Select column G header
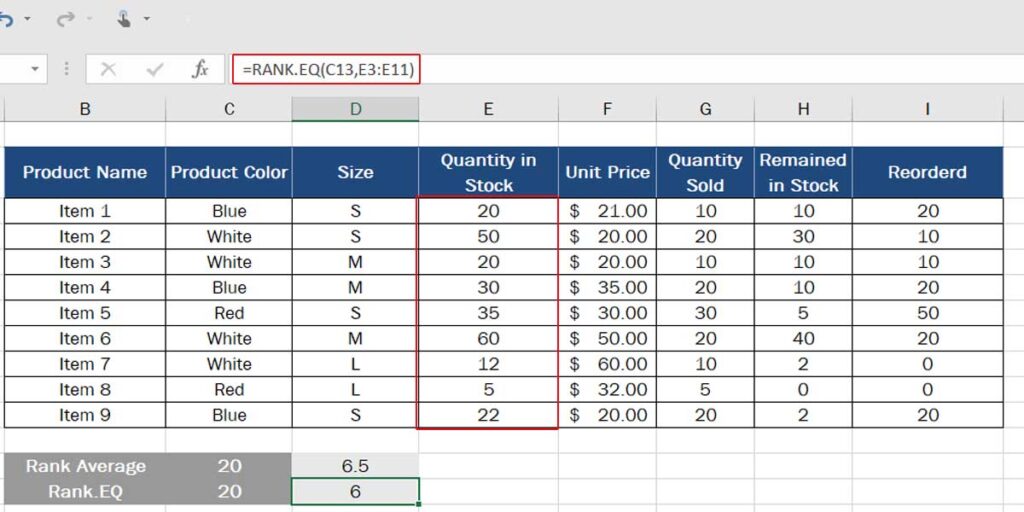The width and height of the screenshot is (1024, 512). tap(705, 109)
